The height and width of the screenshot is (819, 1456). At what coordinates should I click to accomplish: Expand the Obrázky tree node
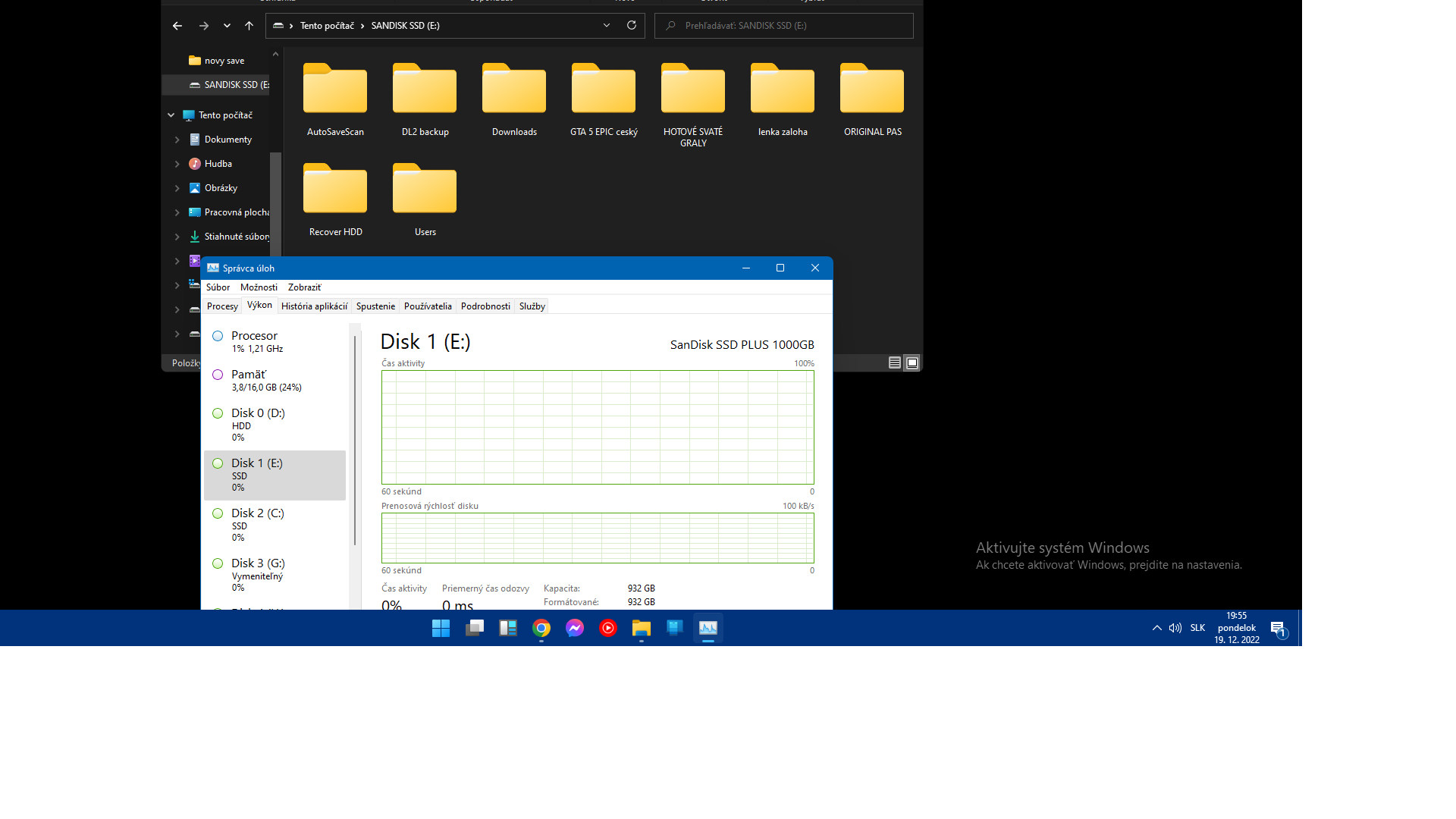tap(177, 188)
